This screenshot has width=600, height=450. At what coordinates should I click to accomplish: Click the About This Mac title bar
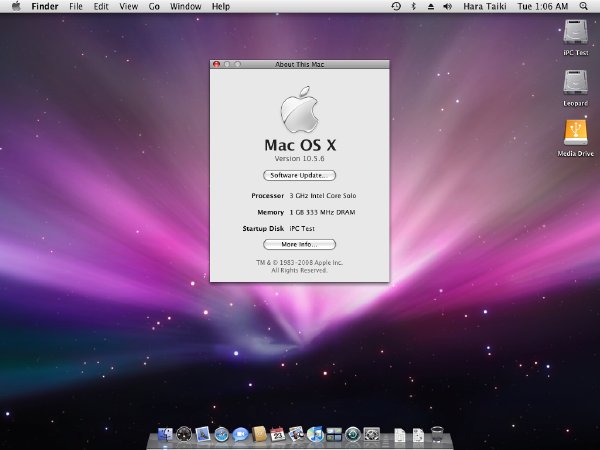[x=300, y=64]
